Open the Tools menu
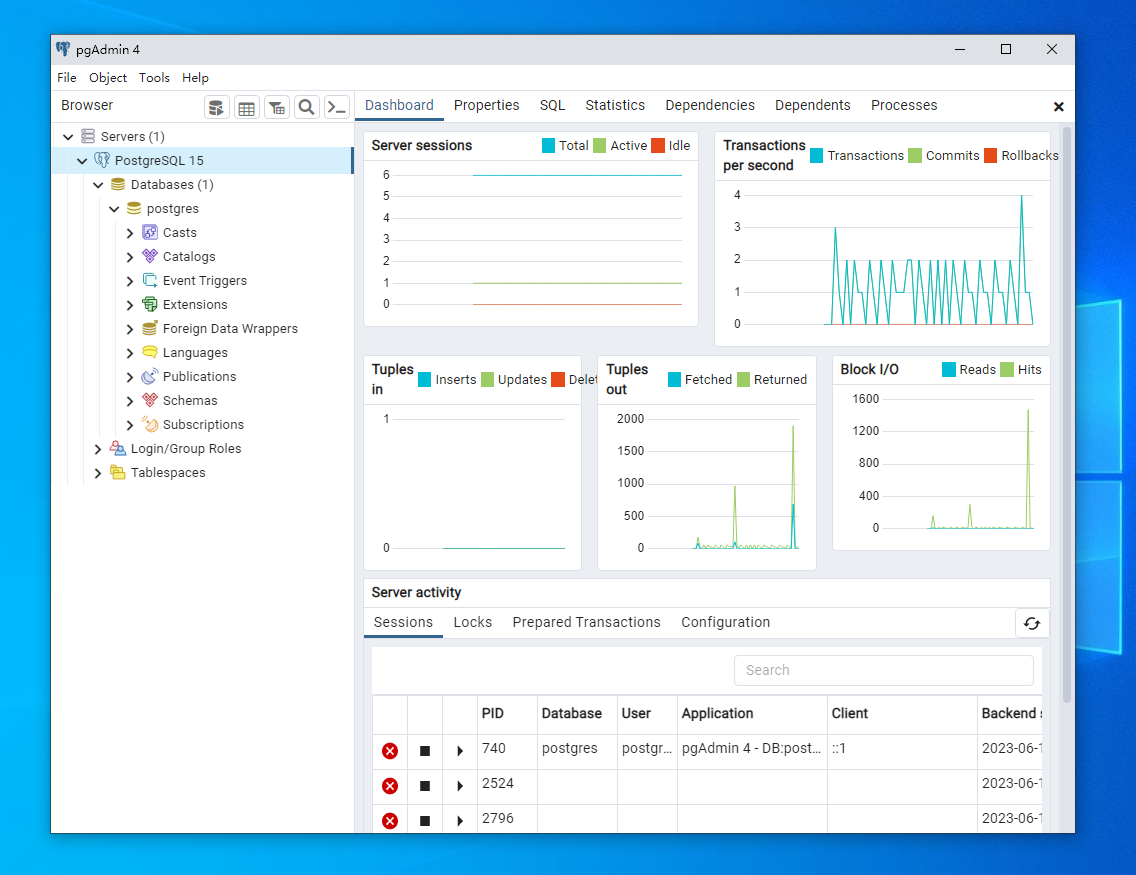Viewport: 1136px width, 875px height. coord(154,78)
